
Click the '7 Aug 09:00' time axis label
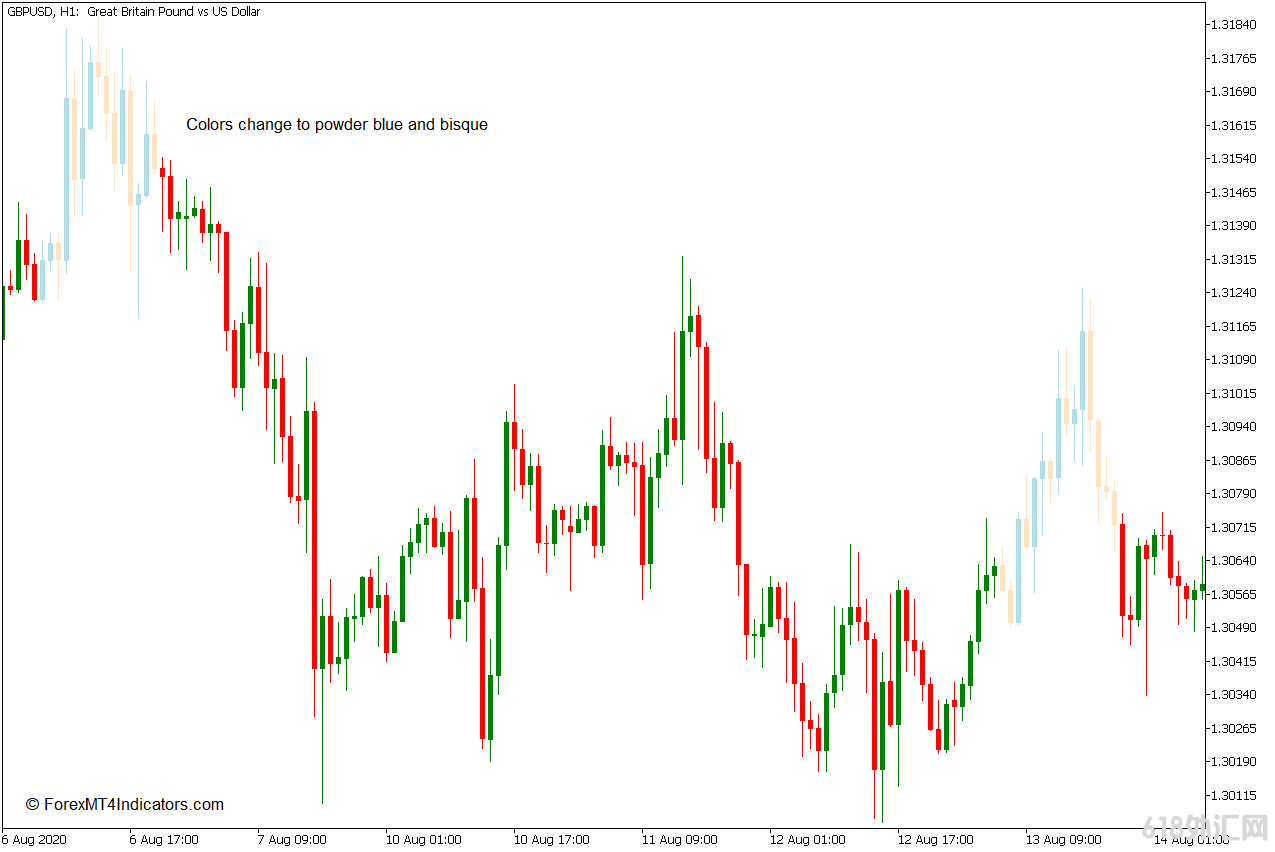293,840
